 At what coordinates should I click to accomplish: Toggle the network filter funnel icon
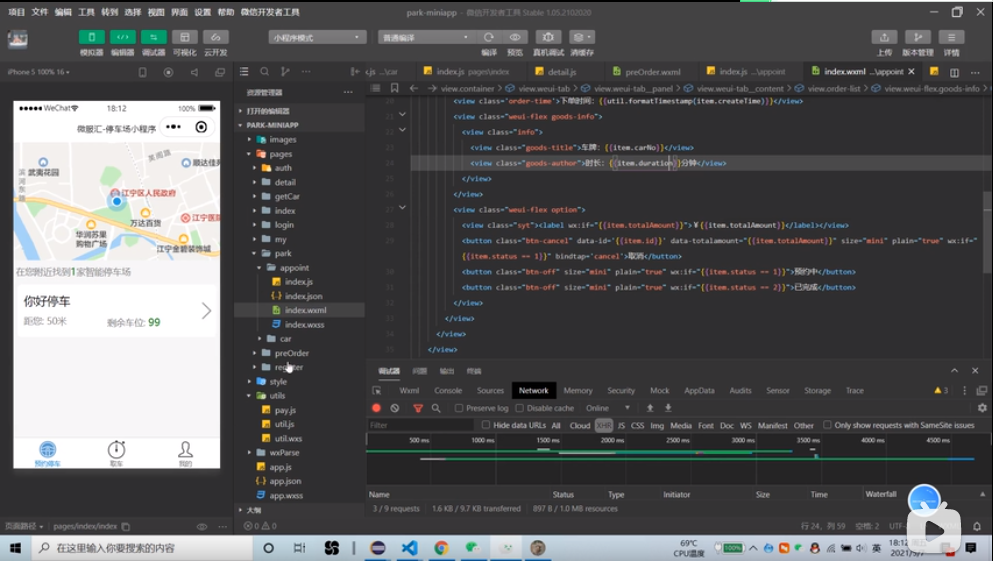pos(418,408)
